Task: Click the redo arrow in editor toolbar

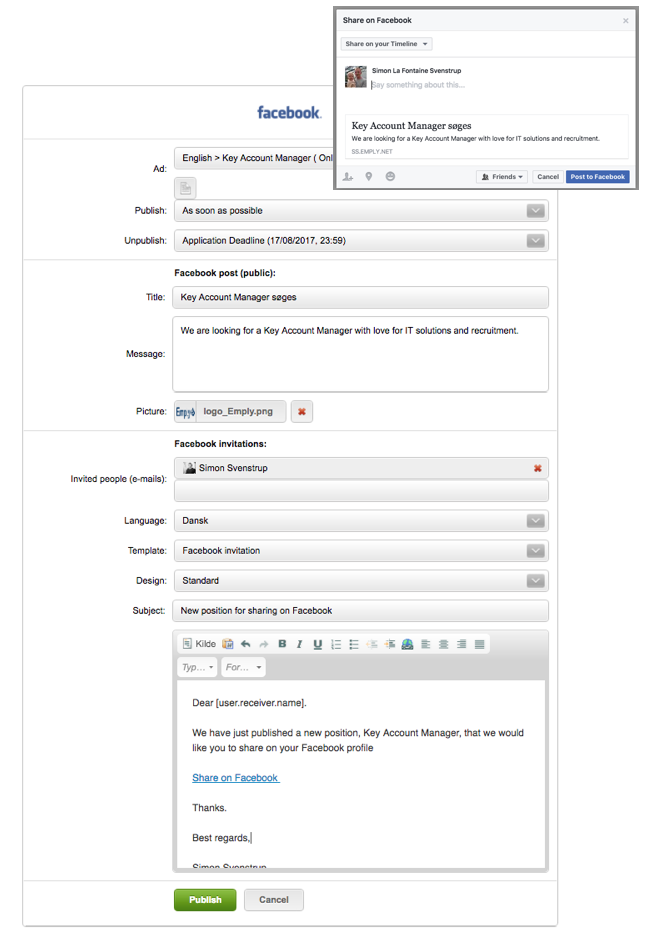Action: [264, 644]
